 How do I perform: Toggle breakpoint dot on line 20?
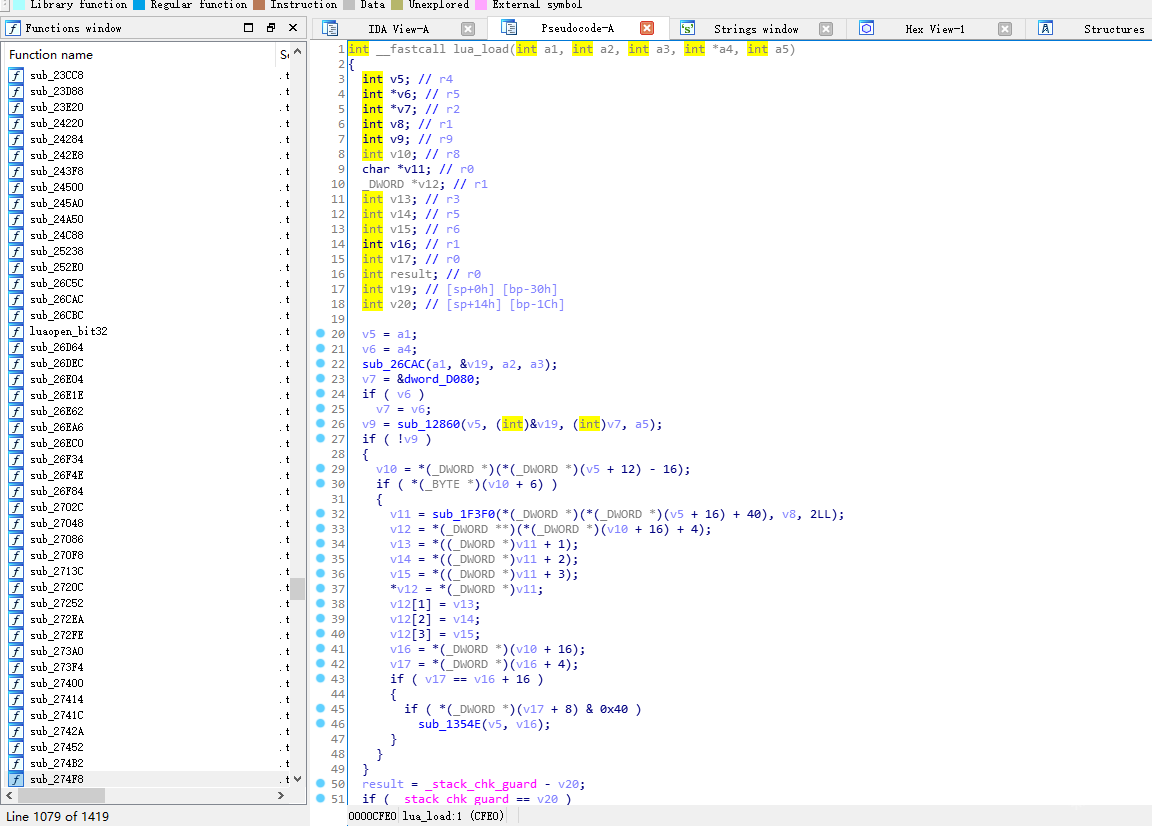(x=320, y=334)
